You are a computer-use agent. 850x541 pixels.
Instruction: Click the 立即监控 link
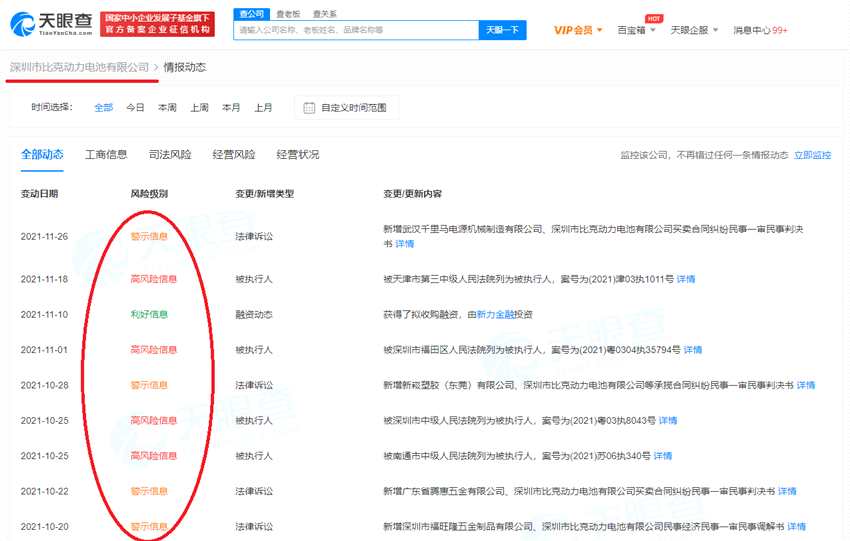click(812, 155)
